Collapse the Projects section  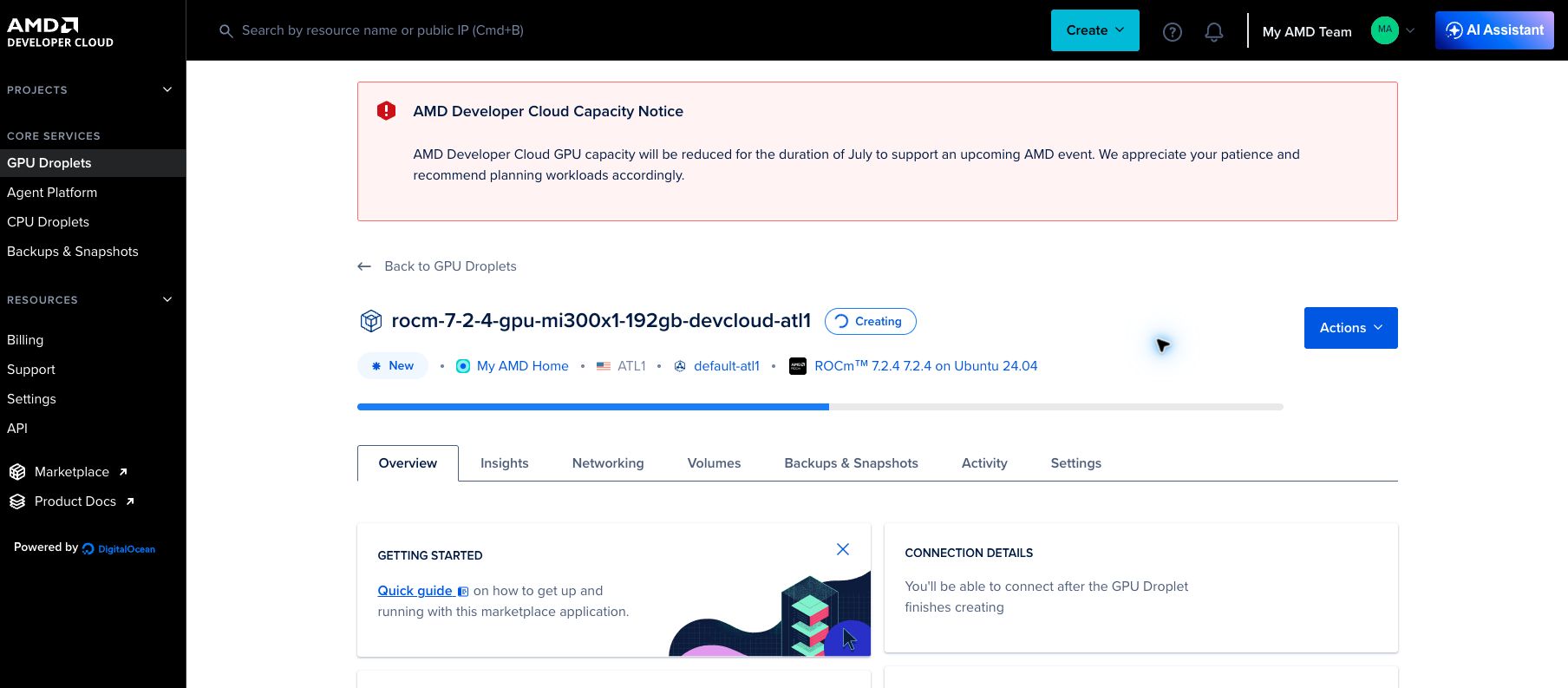coord(167,89)
